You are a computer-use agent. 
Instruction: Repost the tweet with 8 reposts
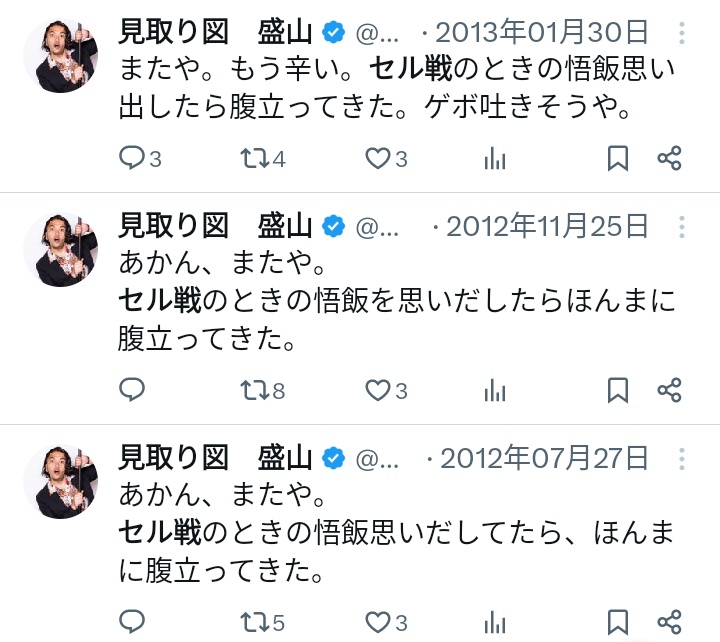255,390
